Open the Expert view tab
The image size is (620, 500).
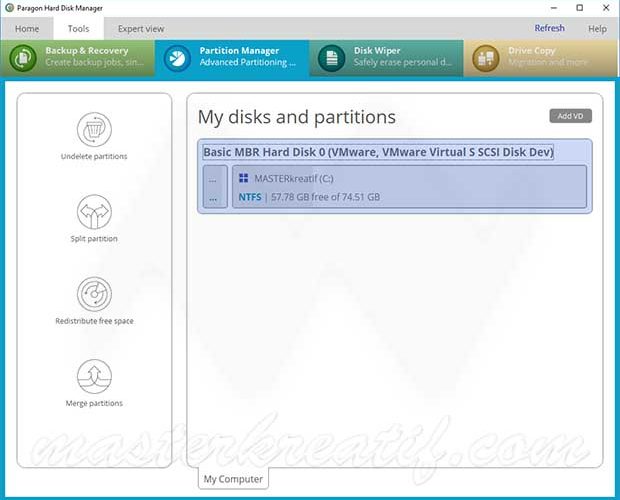coord(141,29)
